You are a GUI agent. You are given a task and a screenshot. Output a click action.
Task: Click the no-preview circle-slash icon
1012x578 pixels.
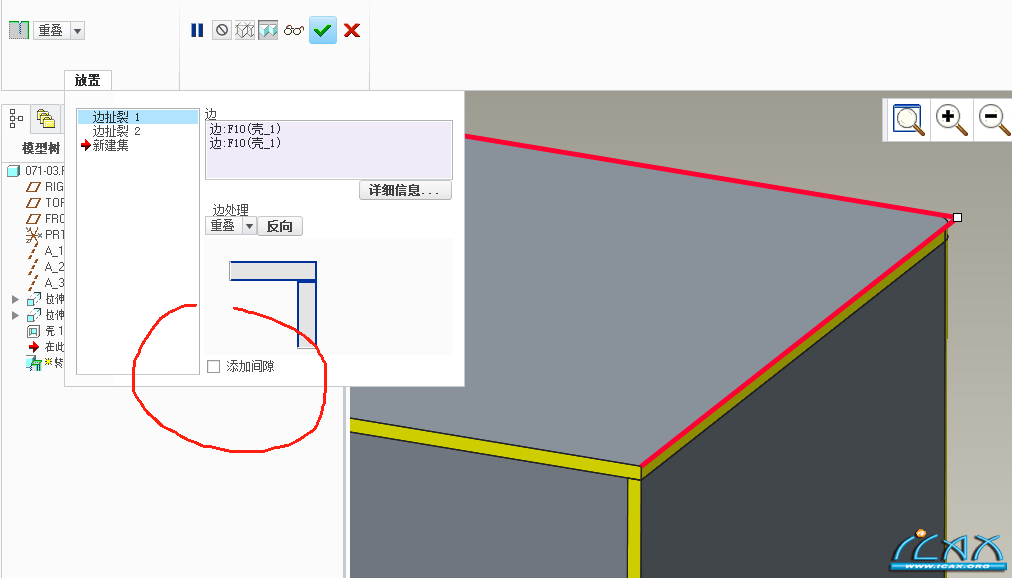[x=222, y=30]
